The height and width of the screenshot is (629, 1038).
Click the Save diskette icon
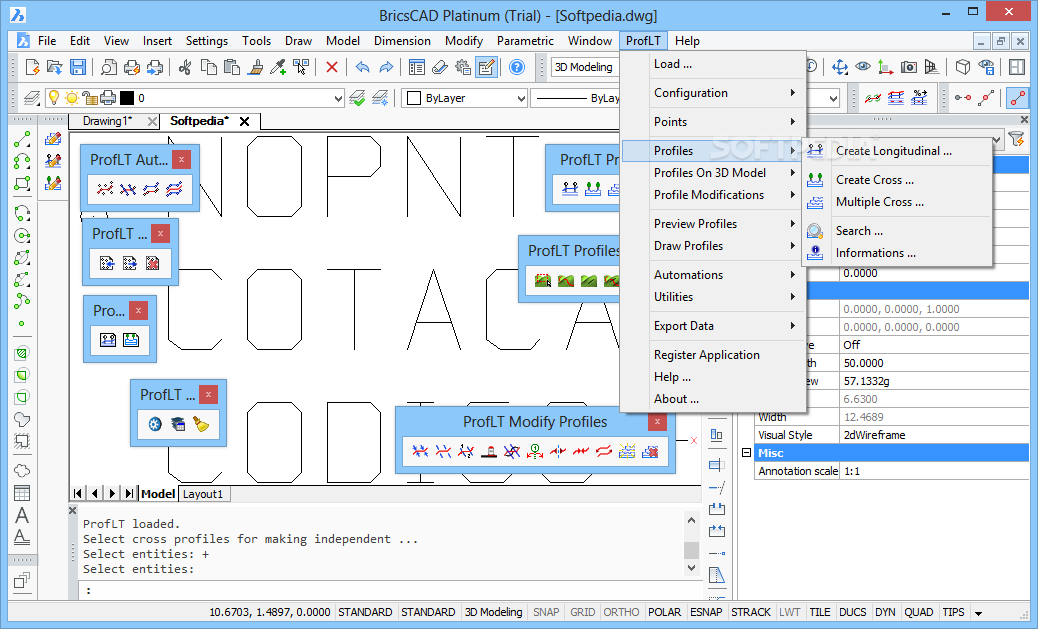click(x=78, y=67)
